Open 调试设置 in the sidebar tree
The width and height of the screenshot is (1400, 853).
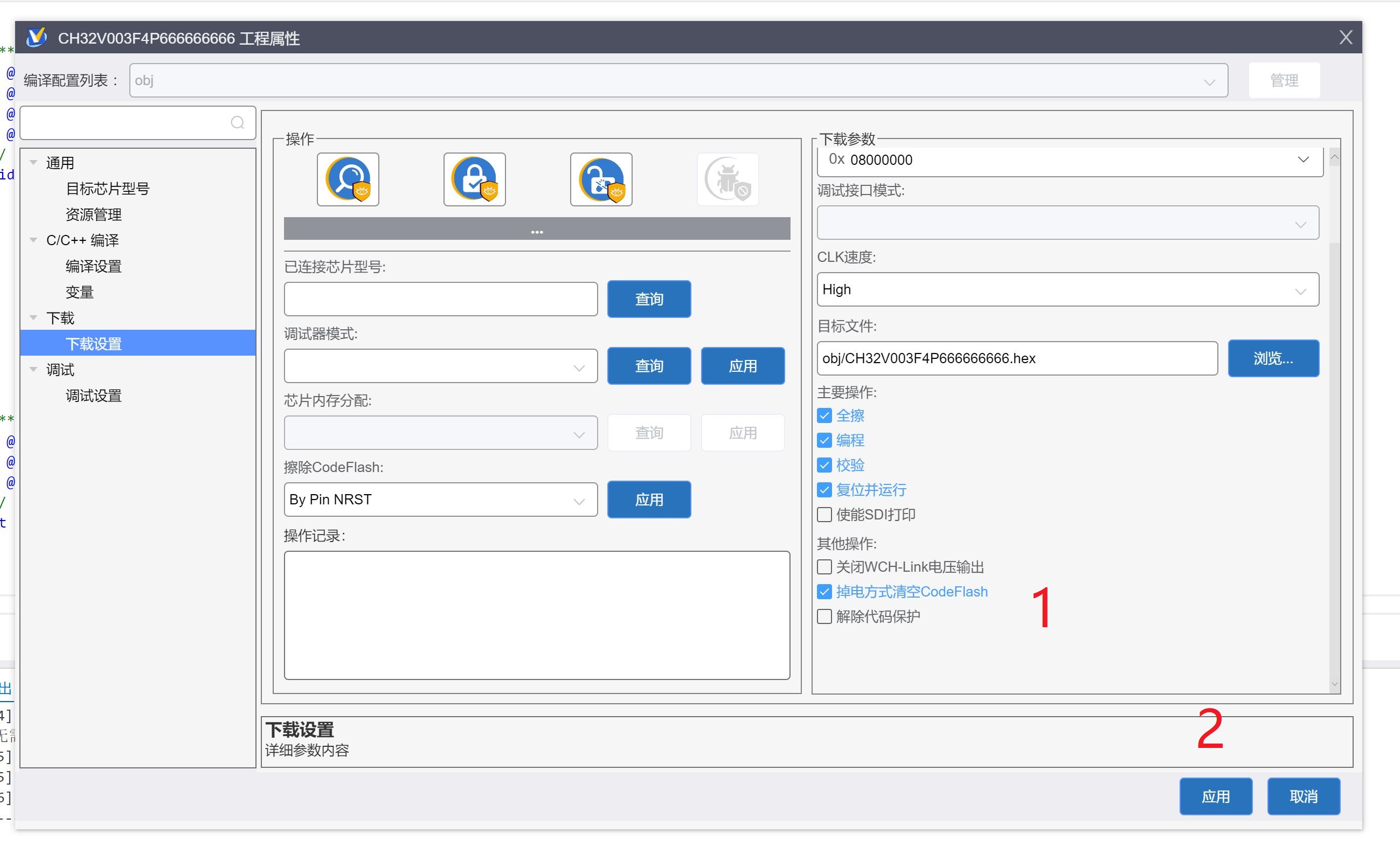94,396
